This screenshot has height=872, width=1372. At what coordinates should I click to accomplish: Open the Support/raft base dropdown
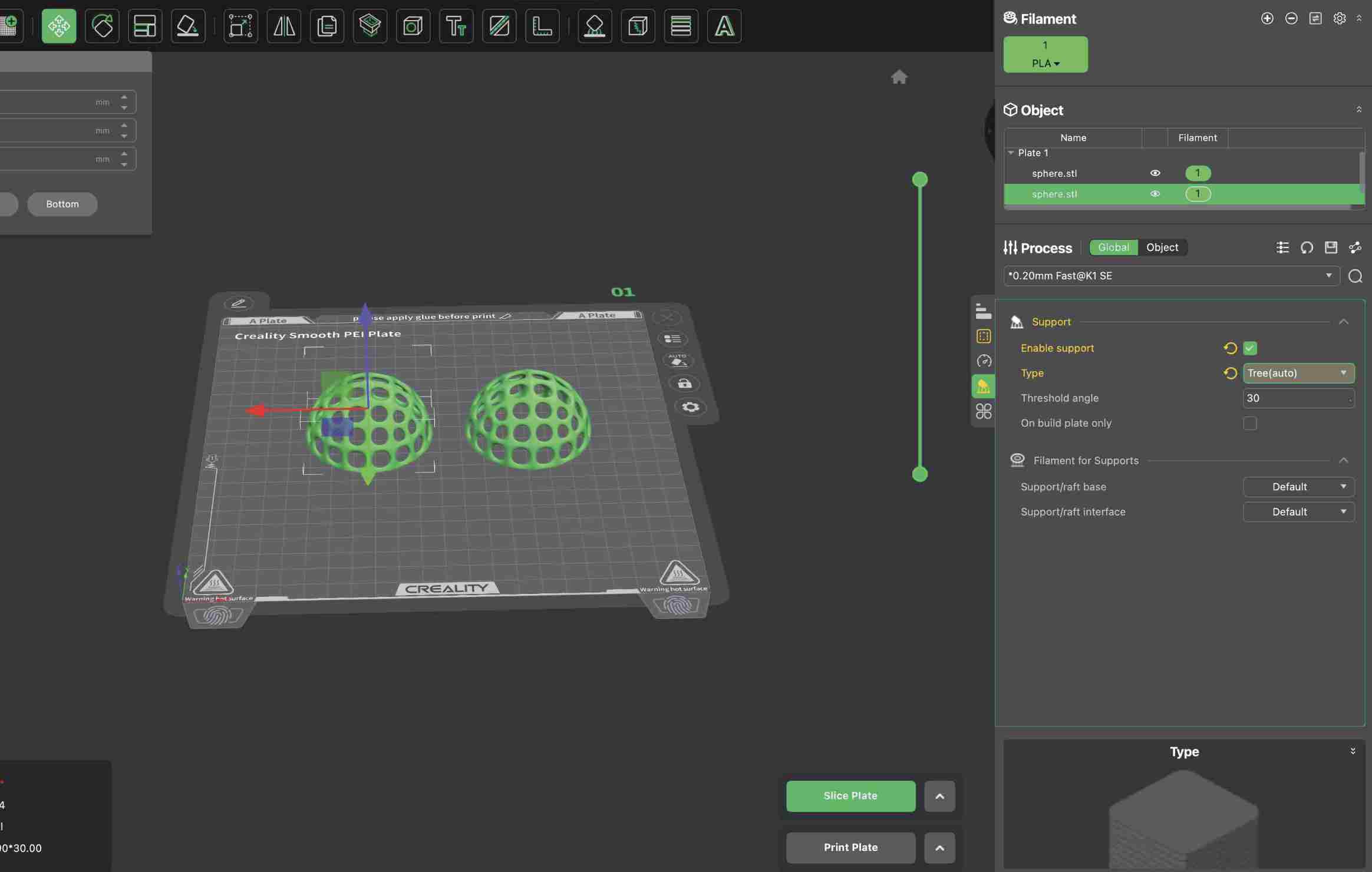1298,487
